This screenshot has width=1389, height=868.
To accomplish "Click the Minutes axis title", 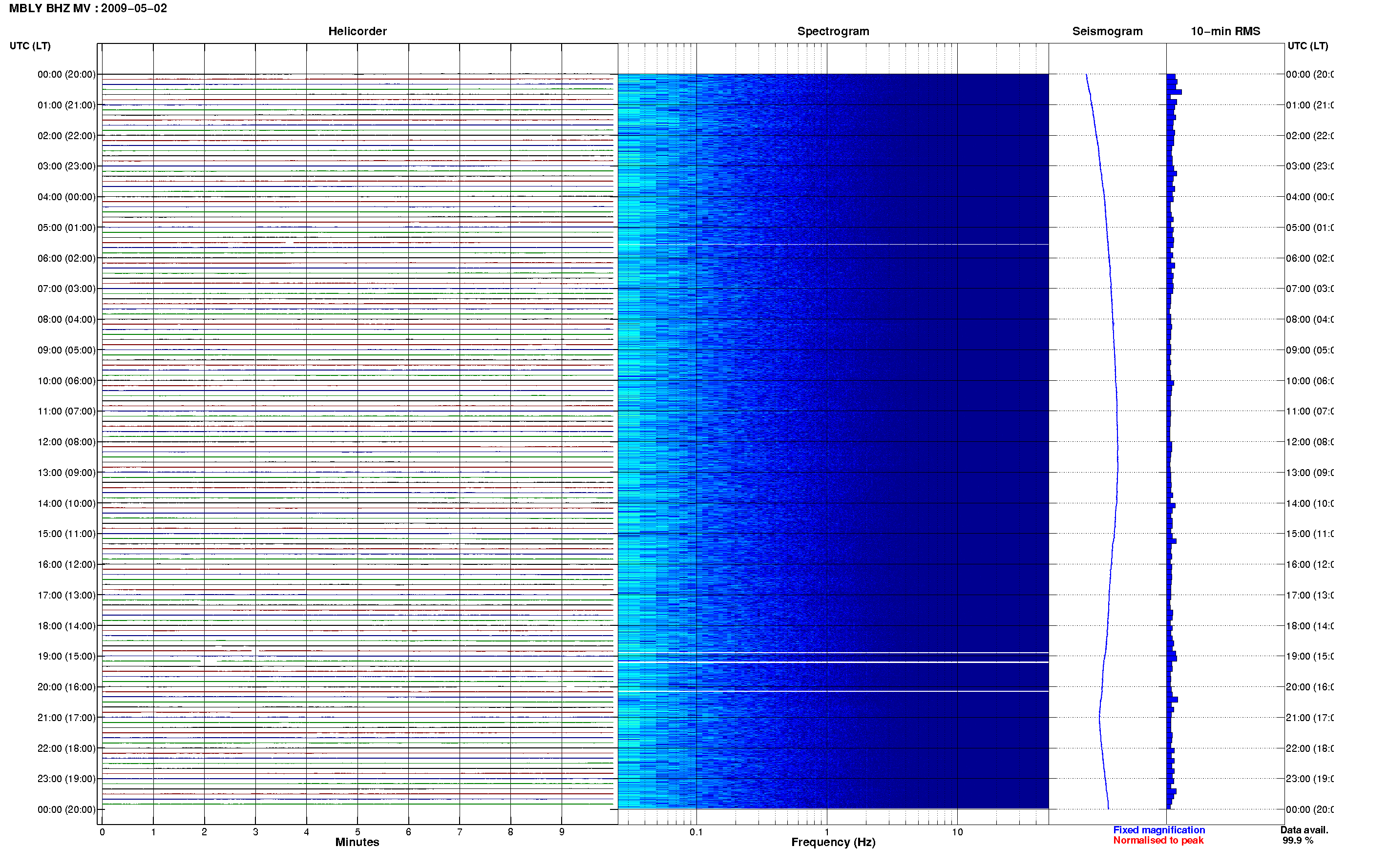I will (357, 842).
